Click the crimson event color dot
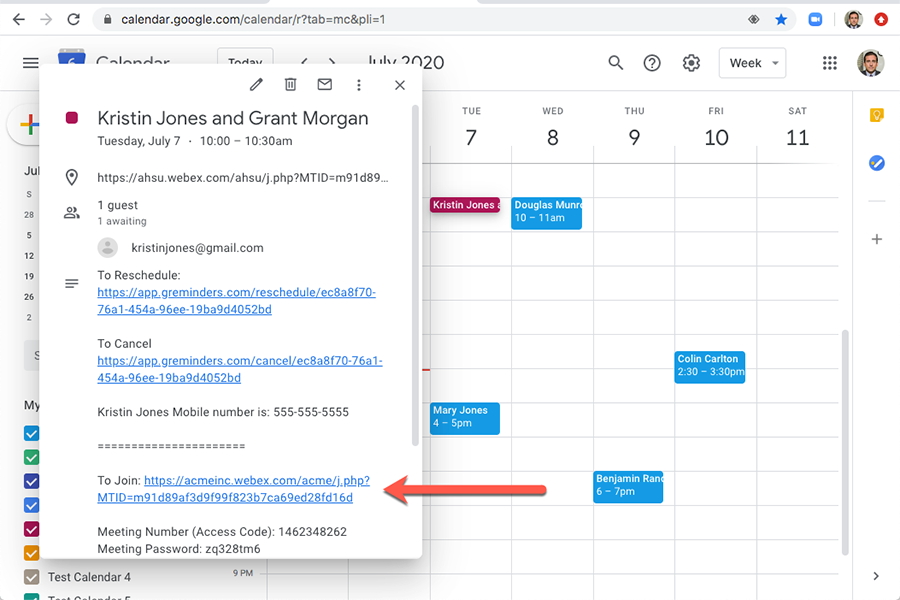 tap(72, 118)
